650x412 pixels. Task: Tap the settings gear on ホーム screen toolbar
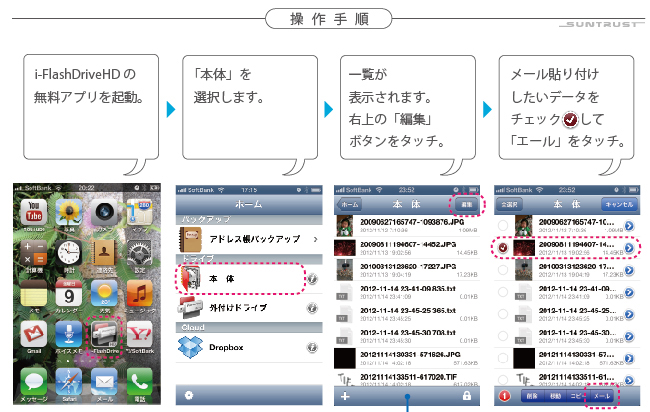(189, 395)
